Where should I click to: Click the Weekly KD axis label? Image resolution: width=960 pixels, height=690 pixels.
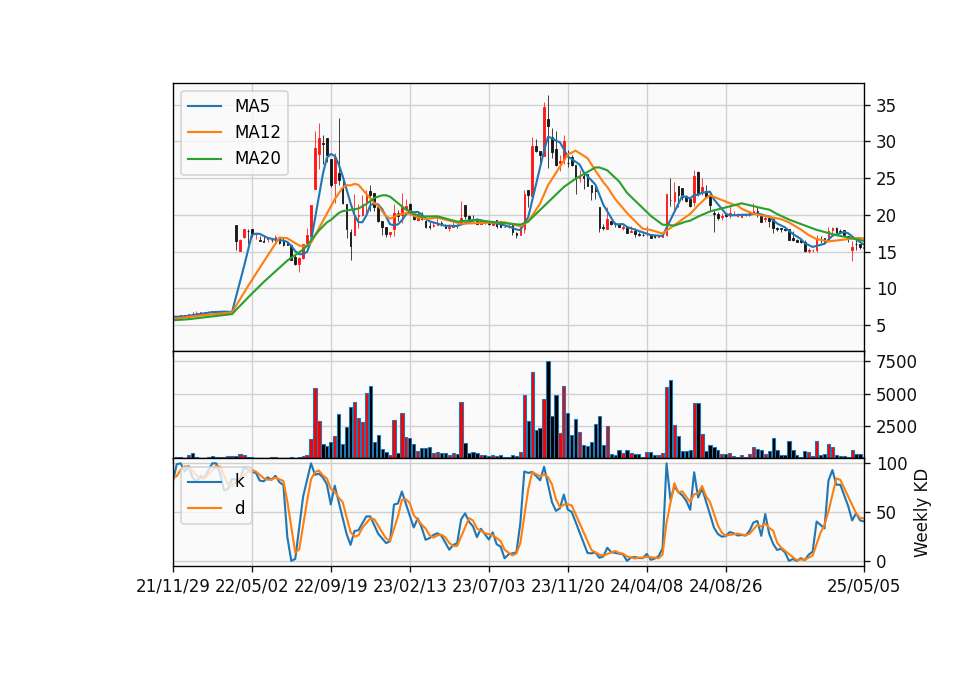tap(921, 513)
